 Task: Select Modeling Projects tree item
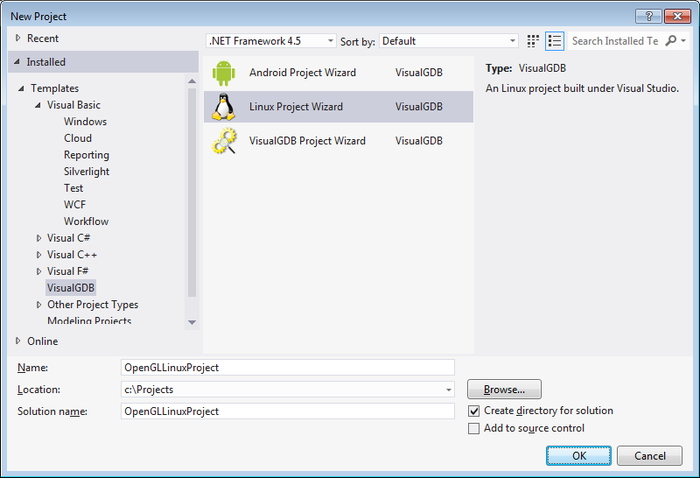tap(89, 321)
